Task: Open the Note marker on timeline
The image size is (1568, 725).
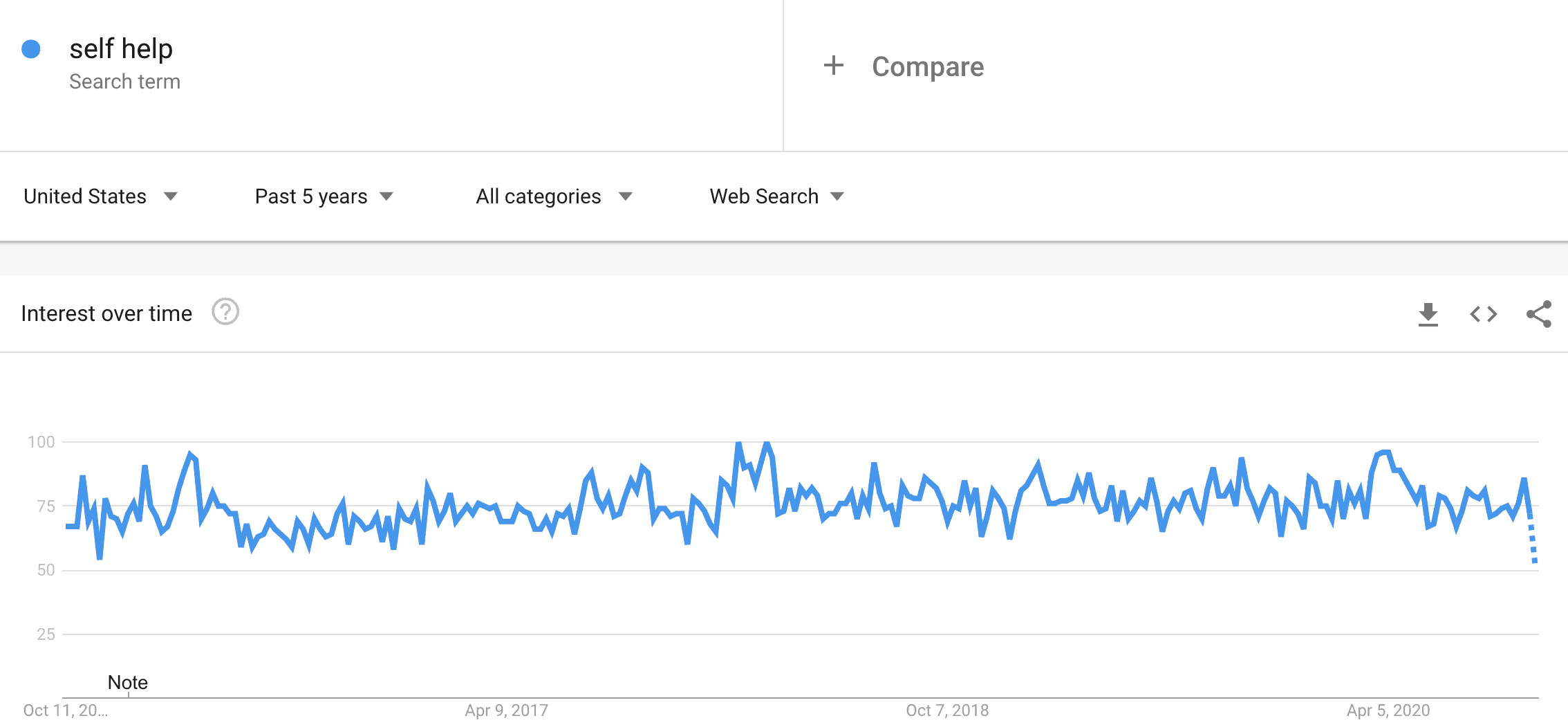Action: tap(128, 683)
